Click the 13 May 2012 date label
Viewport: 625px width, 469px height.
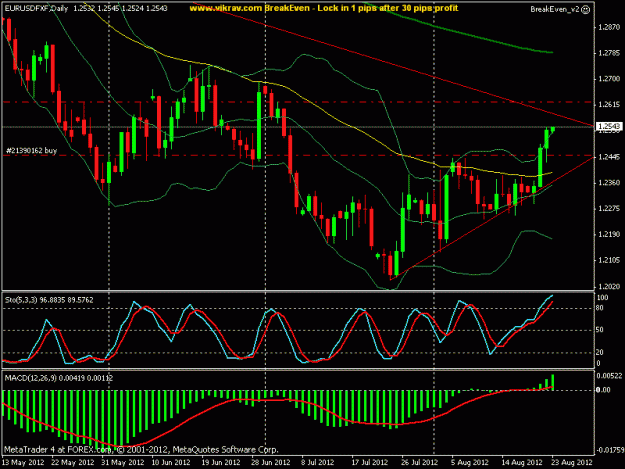23,463
